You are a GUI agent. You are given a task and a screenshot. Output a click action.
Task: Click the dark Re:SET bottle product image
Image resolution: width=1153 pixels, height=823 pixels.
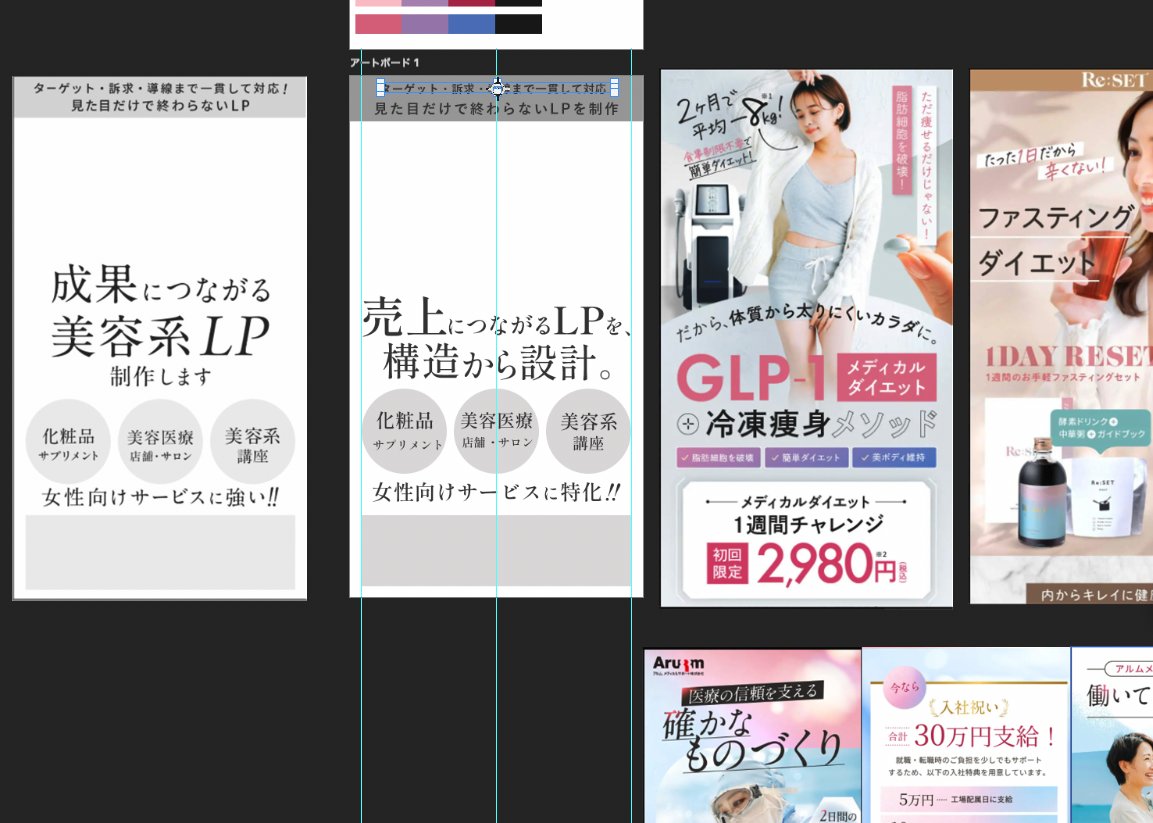click(x=1042, y=493)
